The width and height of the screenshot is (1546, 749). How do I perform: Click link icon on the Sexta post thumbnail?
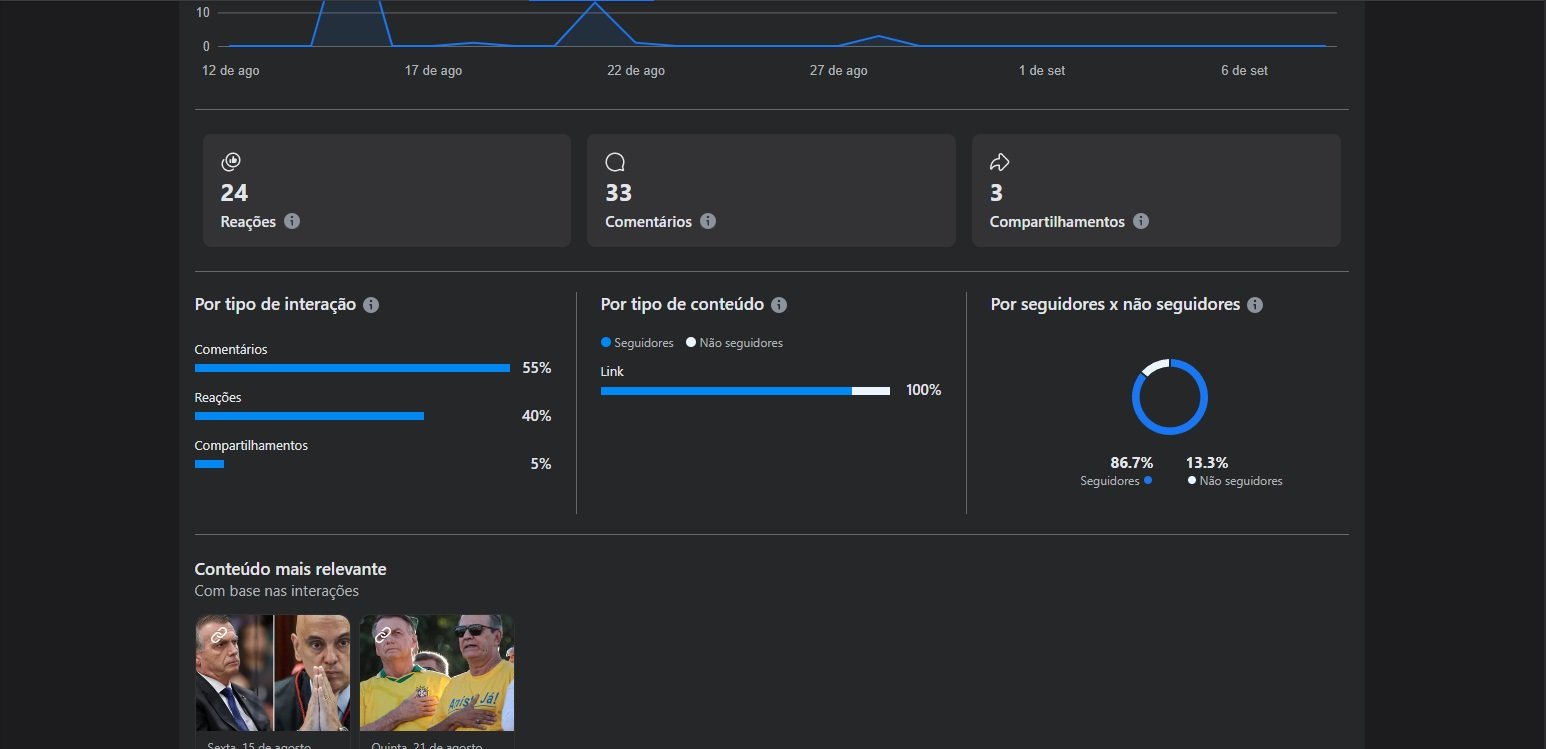[218, 634]
